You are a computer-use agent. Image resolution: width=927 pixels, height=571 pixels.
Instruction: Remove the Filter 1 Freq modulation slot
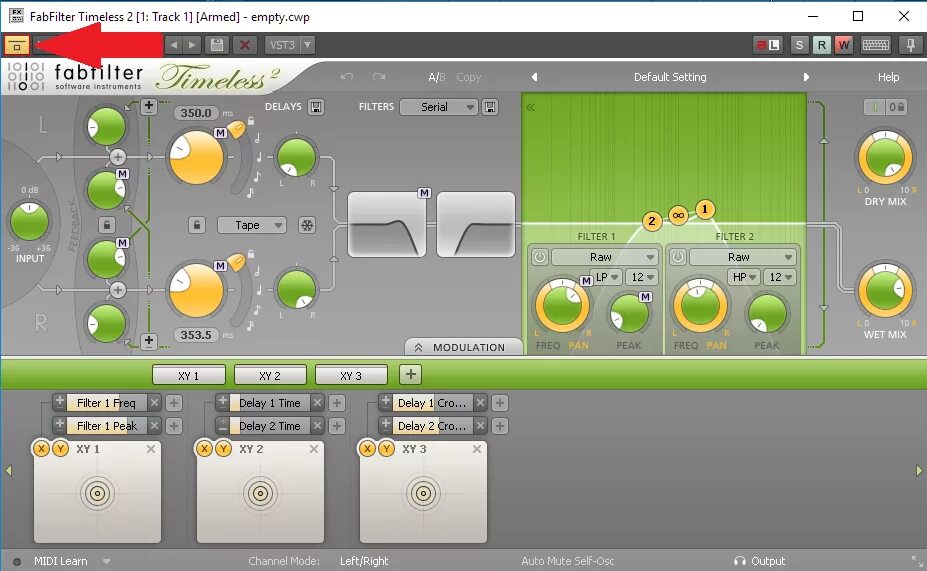click(x=154, y=403)
